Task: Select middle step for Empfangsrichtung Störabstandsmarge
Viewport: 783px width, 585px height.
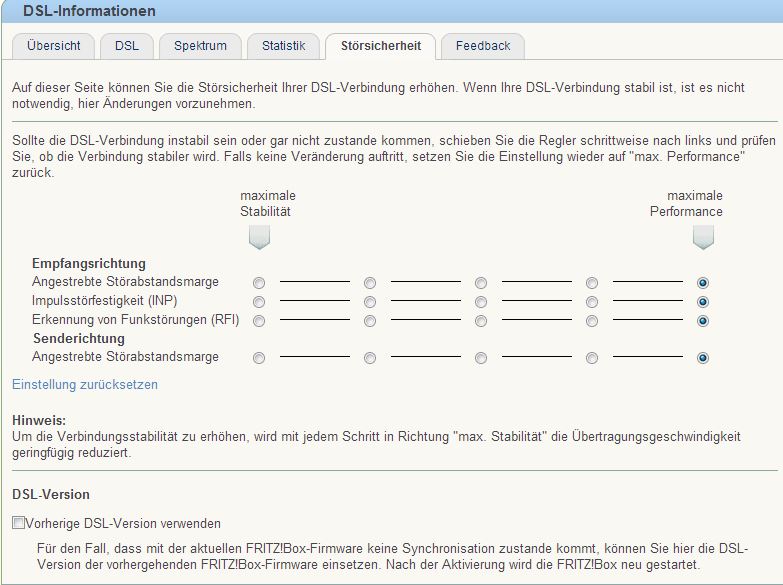Action: (x=481, y=283)
